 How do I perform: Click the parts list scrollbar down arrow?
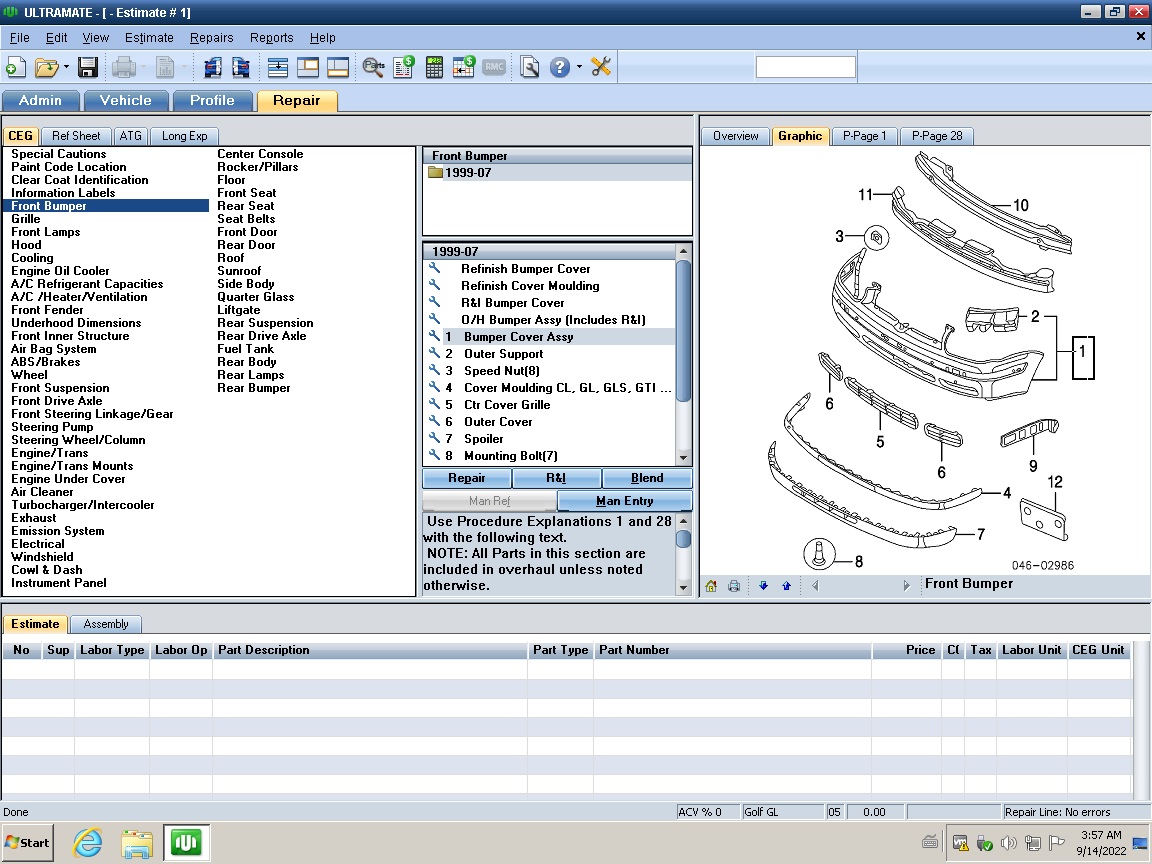[x=683, y=458]
